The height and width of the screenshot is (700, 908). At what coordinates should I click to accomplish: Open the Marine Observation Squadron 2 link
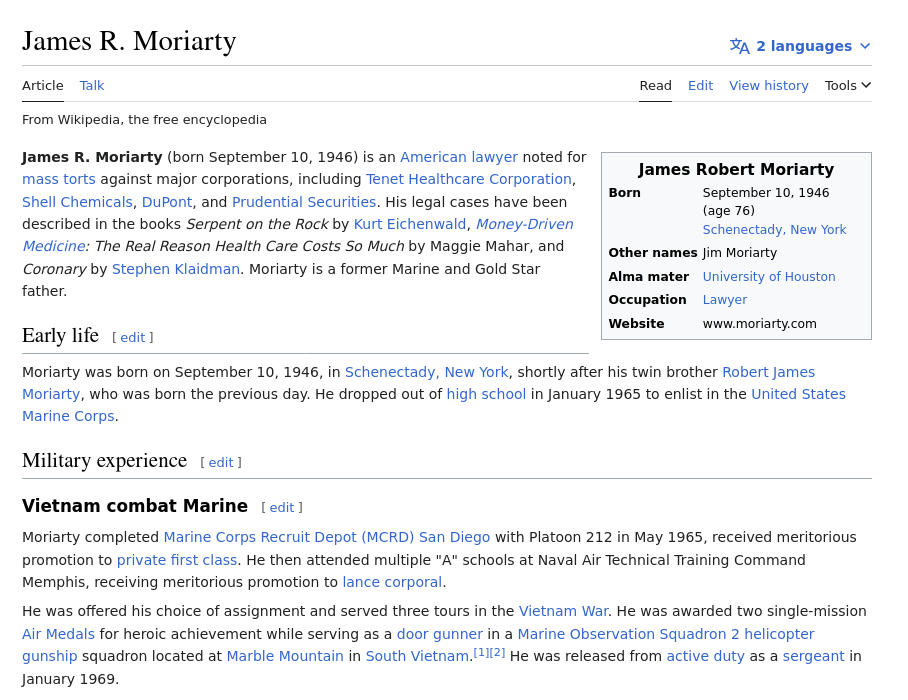pos(665,634)
